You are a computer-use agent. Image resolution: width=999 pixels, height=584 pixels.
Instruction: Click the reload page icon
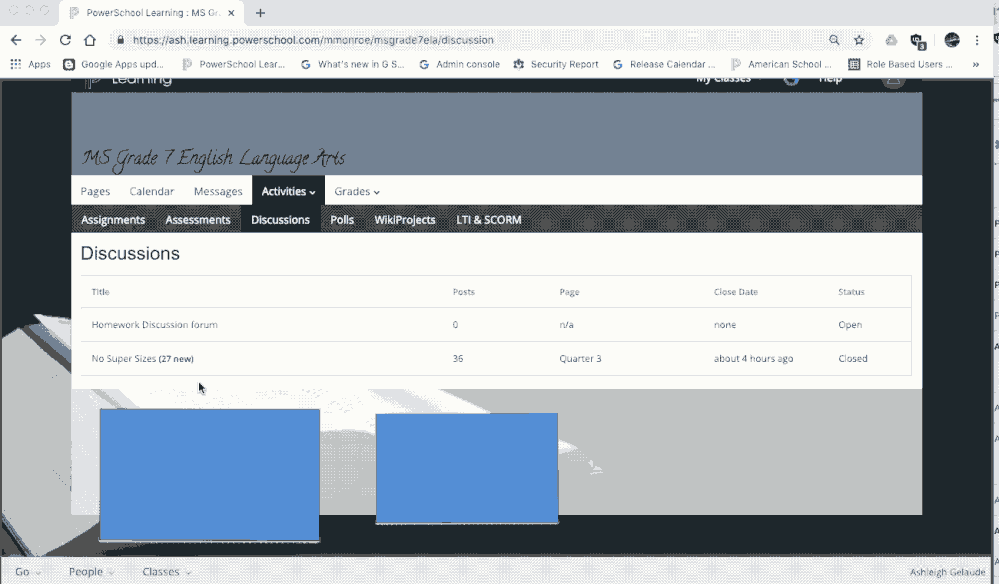[x=65, y=40]
